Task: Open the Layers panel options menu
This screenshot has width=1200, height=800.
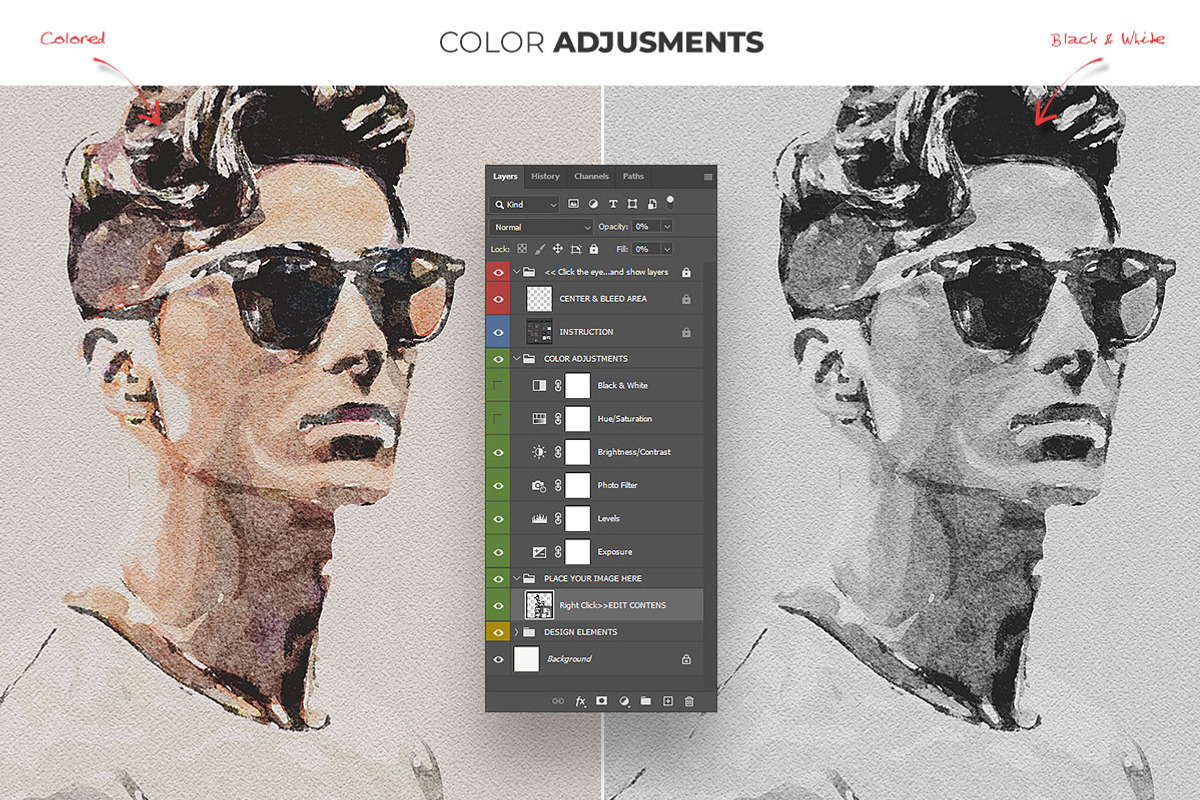Action: [708, 177]
